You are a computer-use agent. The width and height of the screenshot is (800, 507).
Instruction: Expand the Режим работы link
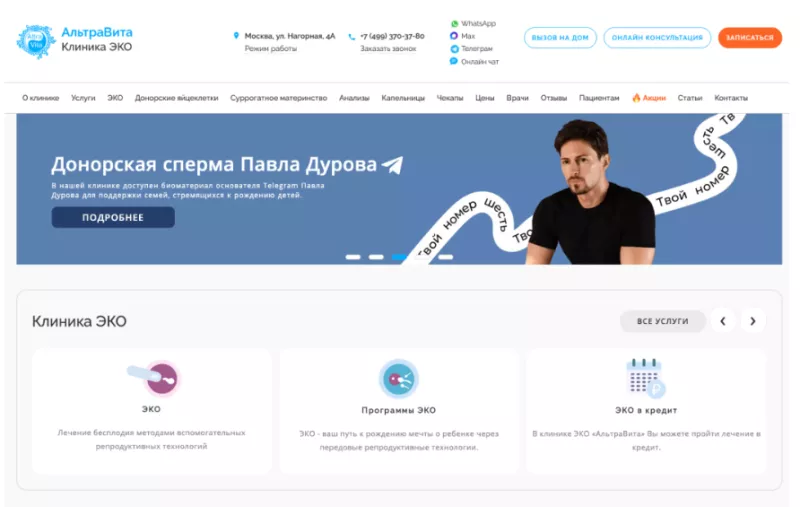pyautogui.click(x=270, y=49)
